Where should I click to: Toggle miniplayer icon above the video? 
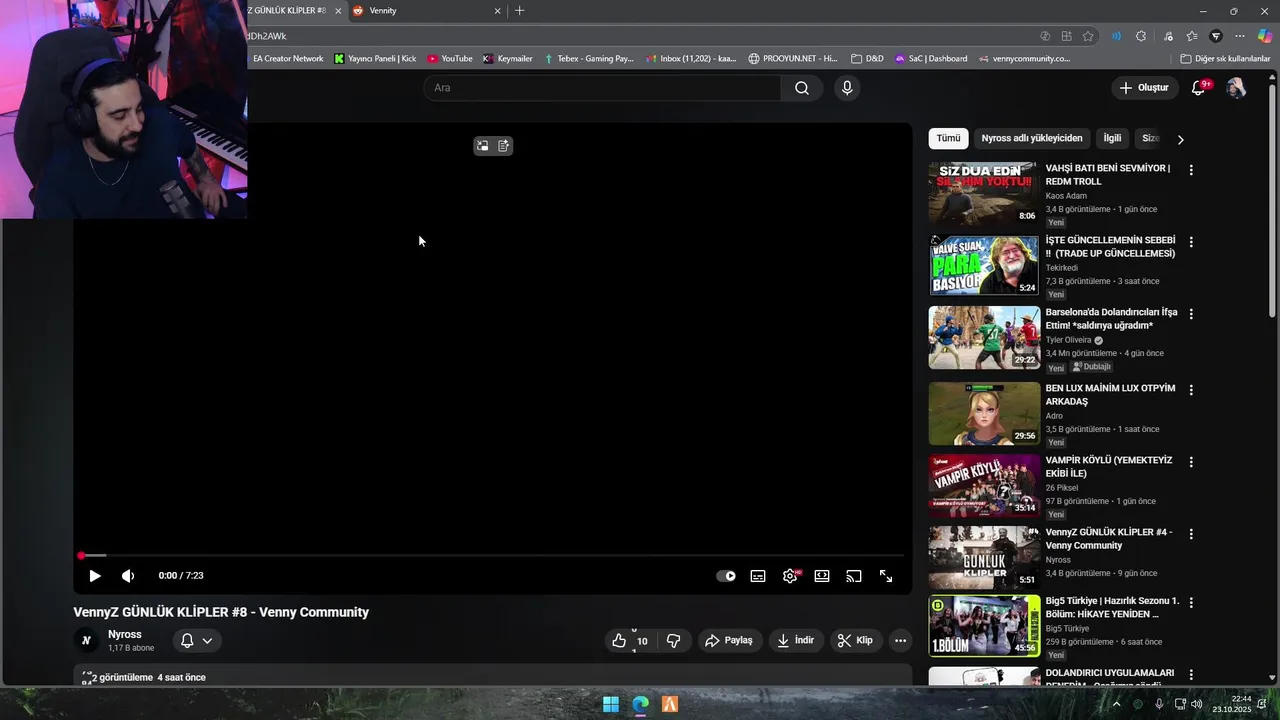[x=482, y=146]
